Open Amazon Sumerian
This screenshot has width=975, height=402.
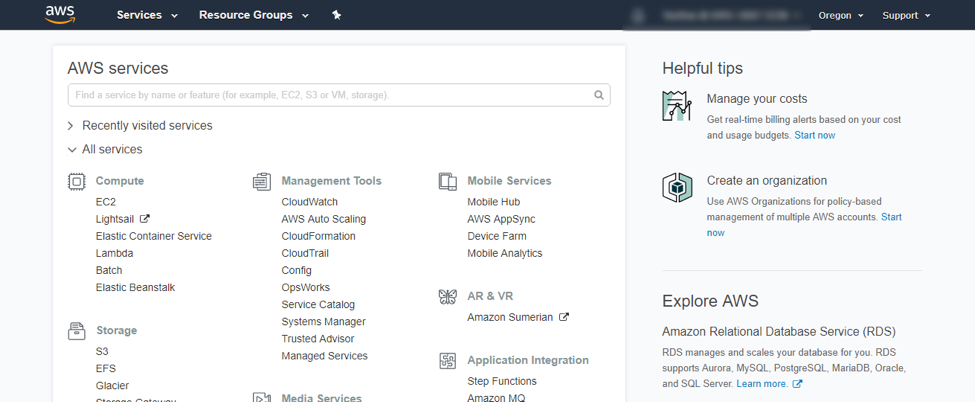click(x=510, y=317)
